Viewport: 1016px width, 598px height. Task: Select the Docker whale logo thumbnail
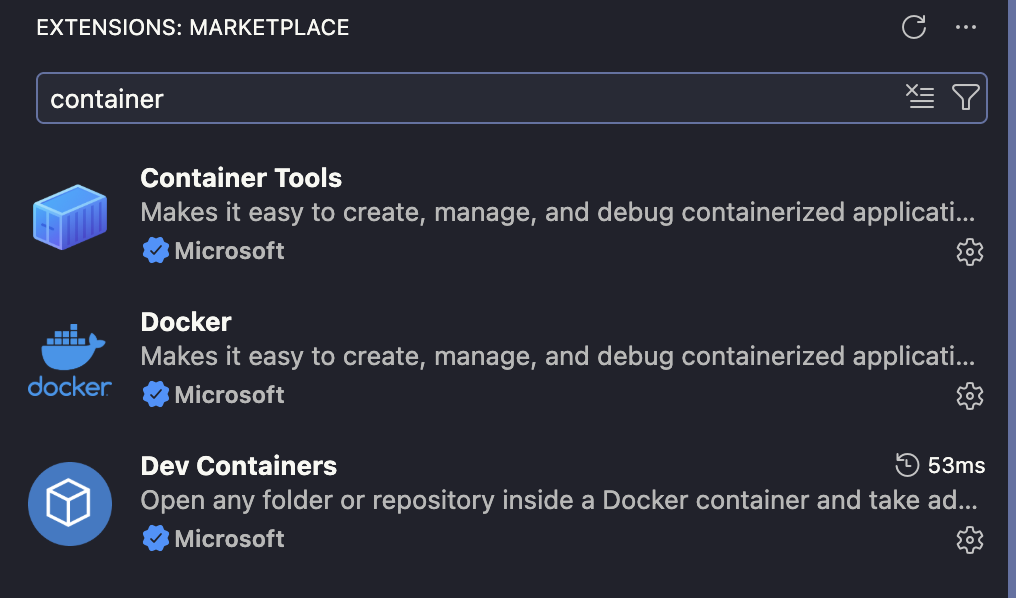click(70, 360)
